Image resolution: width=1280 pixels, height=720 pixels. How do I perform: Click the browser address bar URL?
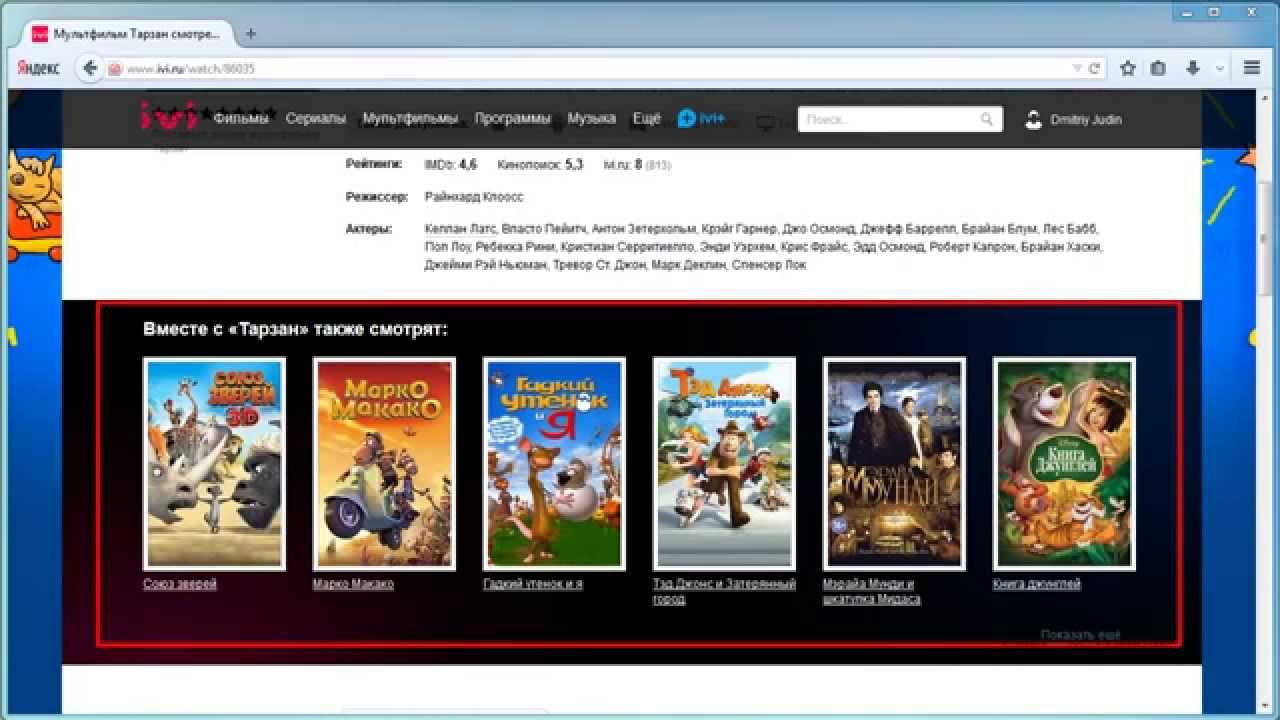[191, 69]
